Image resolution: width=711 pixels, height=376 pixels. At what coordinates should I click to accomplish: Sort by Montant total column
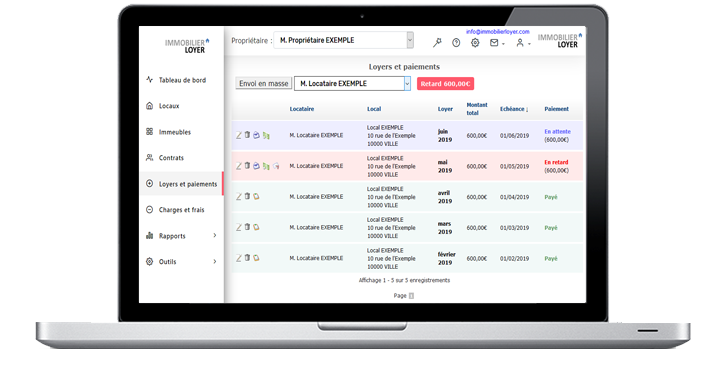477,109
